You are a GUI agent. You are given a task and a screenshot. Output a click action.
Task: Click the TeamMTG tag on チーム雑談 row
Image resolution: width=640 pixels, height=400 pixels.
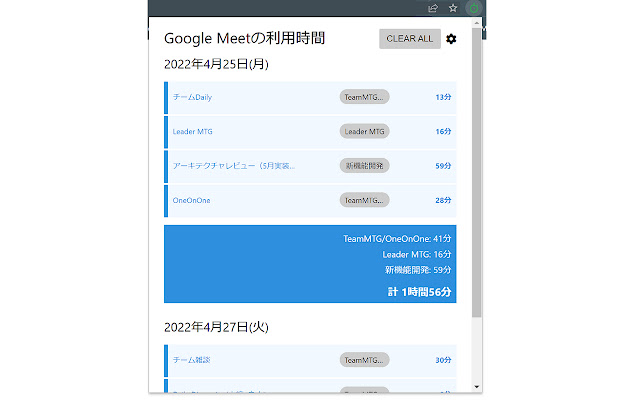(364, 360)
